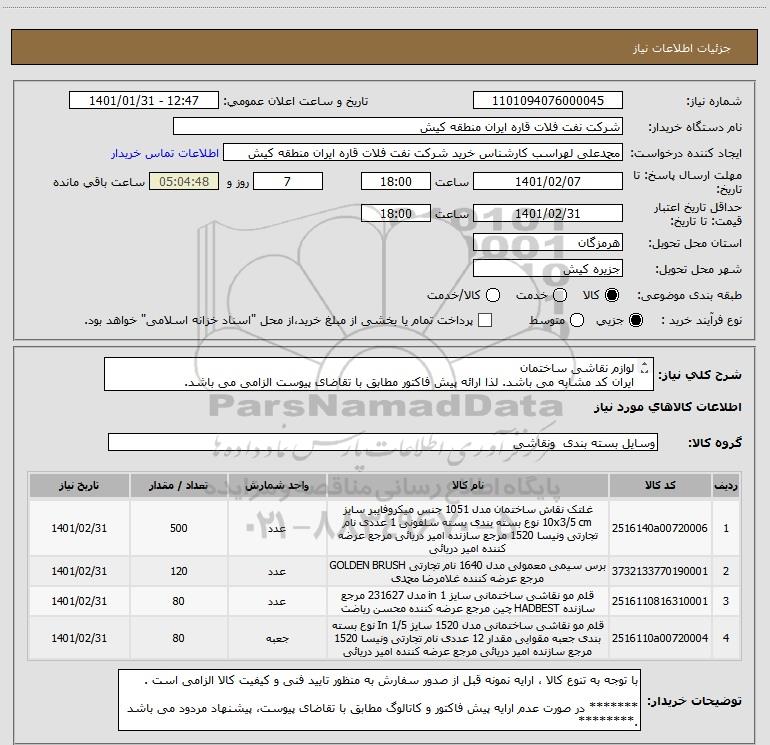The width and height of the screenshot is (770, 745).
Task: Click the response deadline time 18:00 field
Action: [396, 181]
